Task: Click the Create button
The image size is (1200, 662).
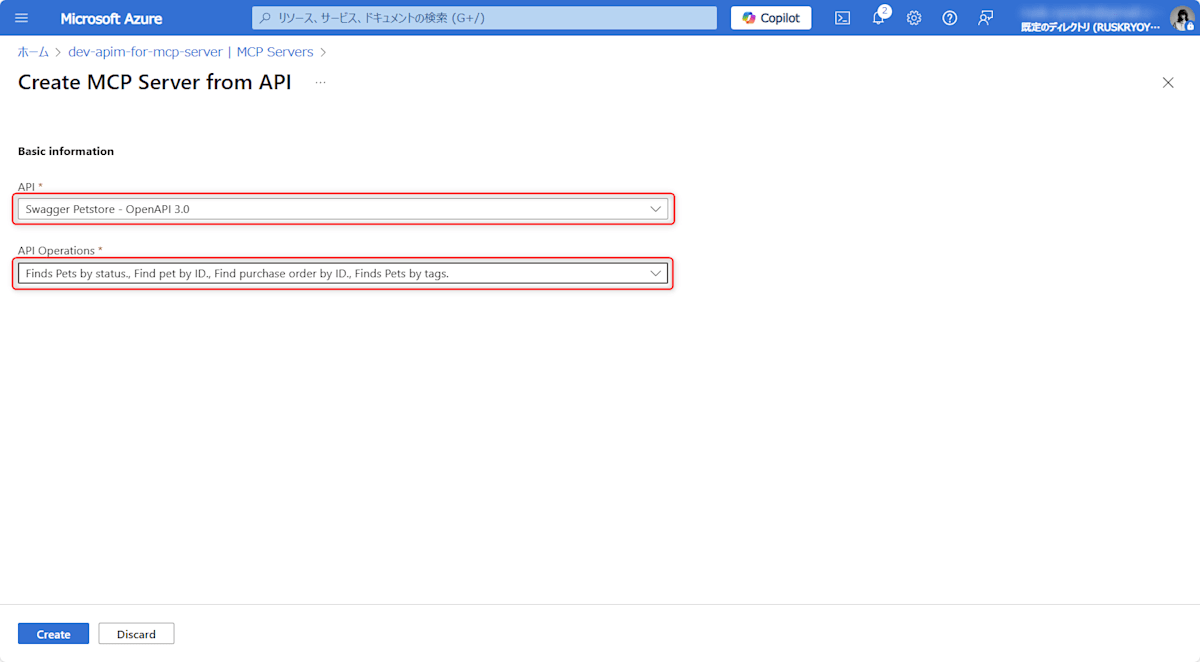Action: tap(53, 634)
